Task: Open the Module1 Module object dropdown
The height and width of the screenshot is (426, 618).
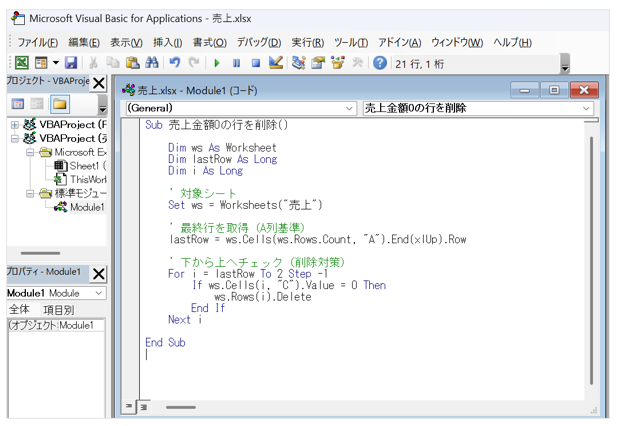Action: [99, 293]
